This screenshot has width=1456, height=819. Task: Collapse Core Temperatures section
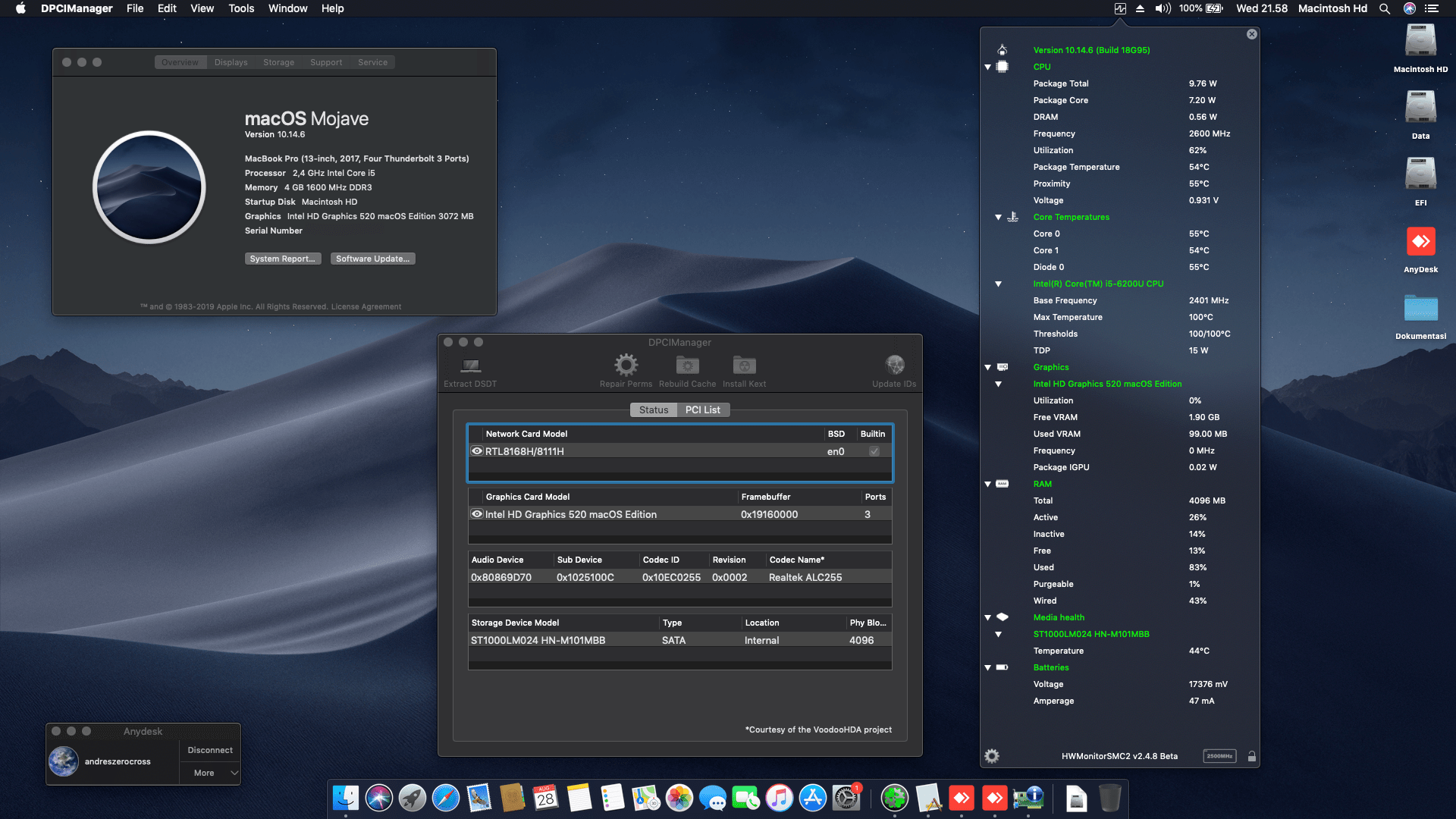tap(999, 217)
